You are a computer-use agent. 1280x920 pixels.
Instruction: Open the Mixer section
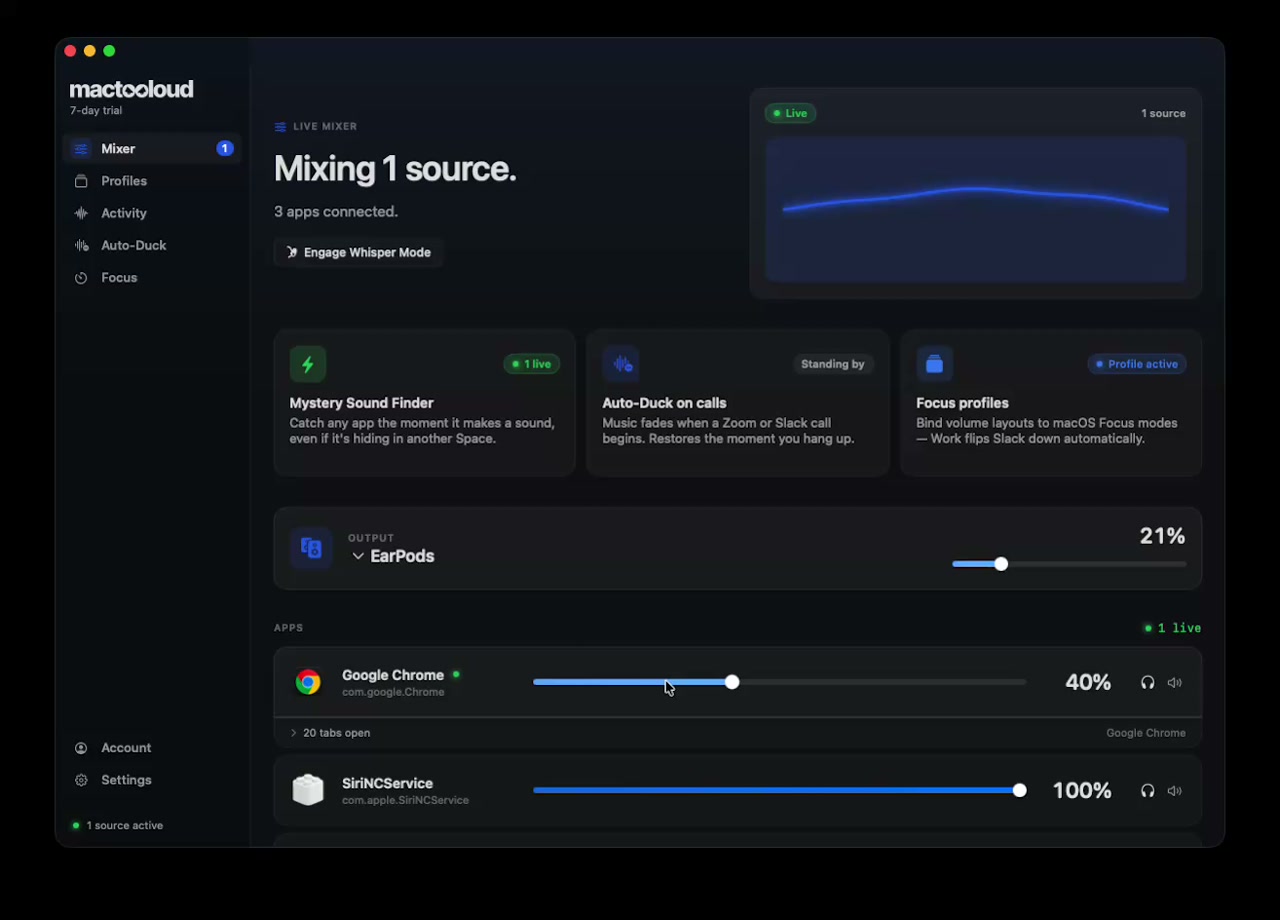point(152,149)
